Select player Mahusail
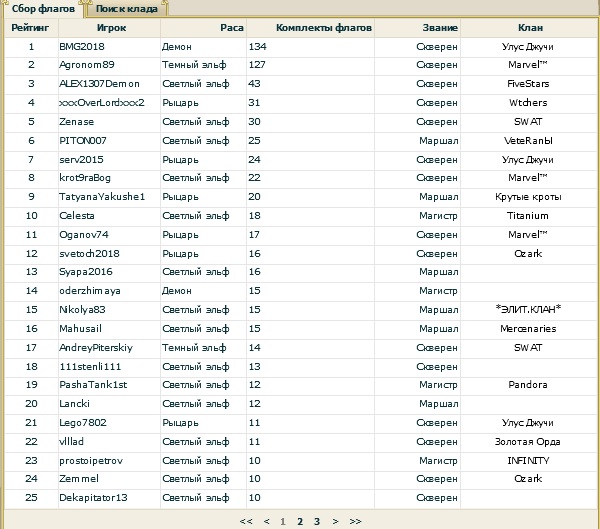This screenshot has width=600, height=529. [80, 328]
